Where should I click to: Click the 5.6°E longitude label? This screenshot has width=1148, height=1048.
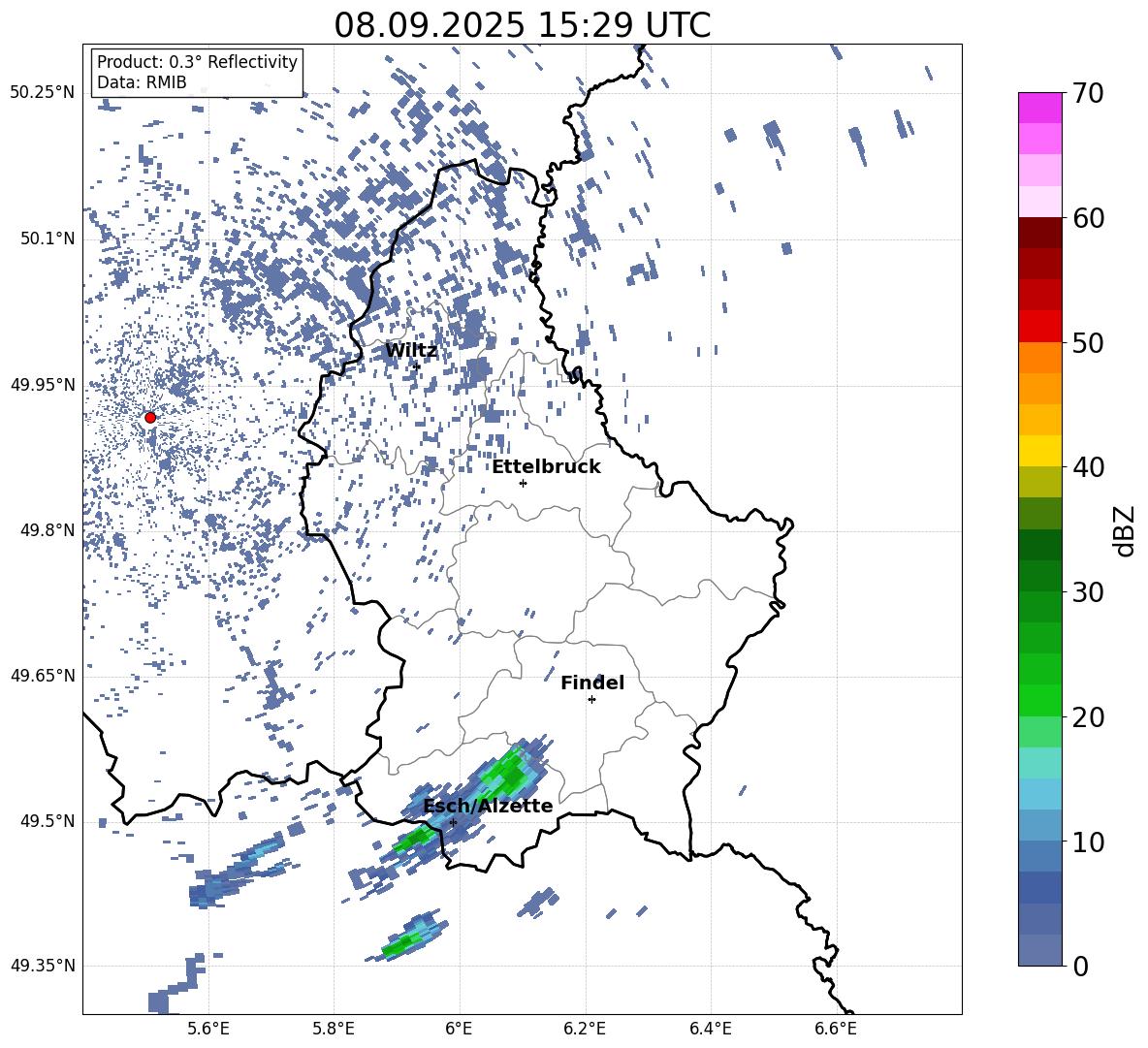208,1030
